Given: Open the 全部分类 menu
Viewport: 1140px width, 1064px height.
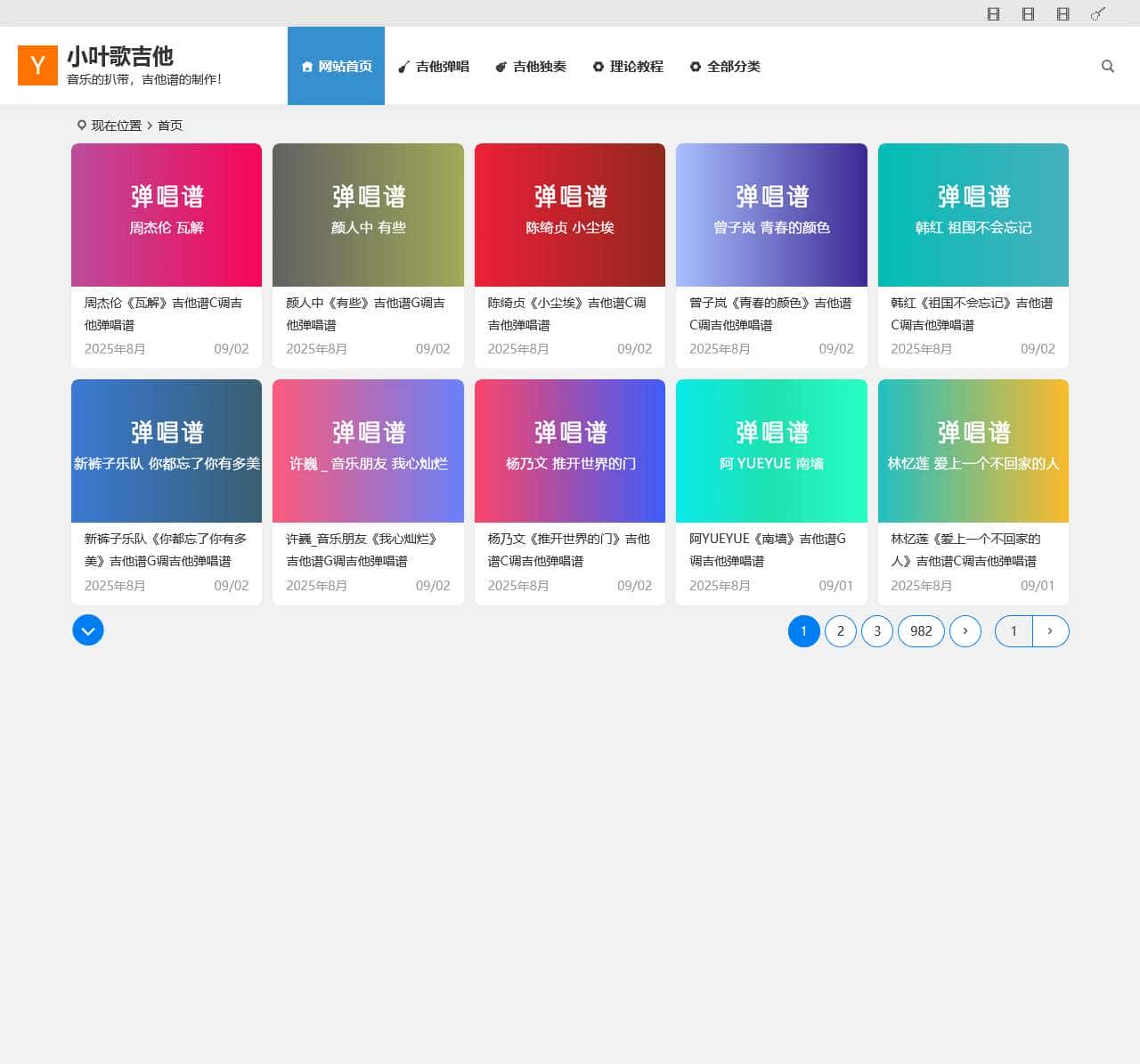Looking at the screenshot, I should click(x=725, y=66).
